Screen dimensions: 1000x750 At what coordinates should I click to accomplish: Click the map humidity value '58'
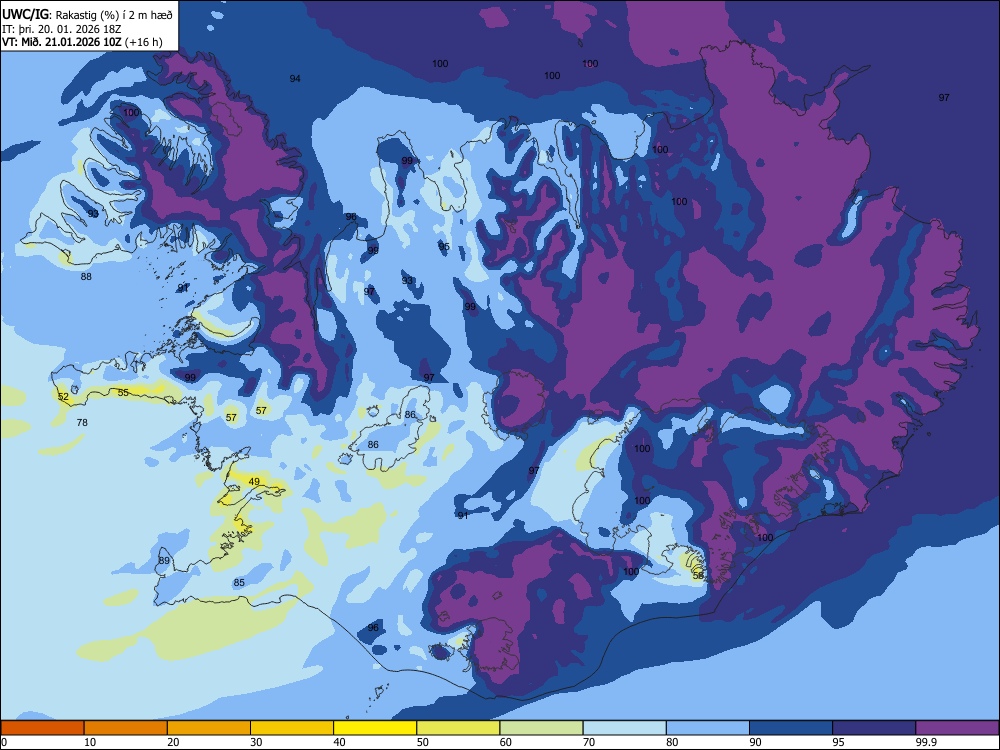(x=698, y=575)
